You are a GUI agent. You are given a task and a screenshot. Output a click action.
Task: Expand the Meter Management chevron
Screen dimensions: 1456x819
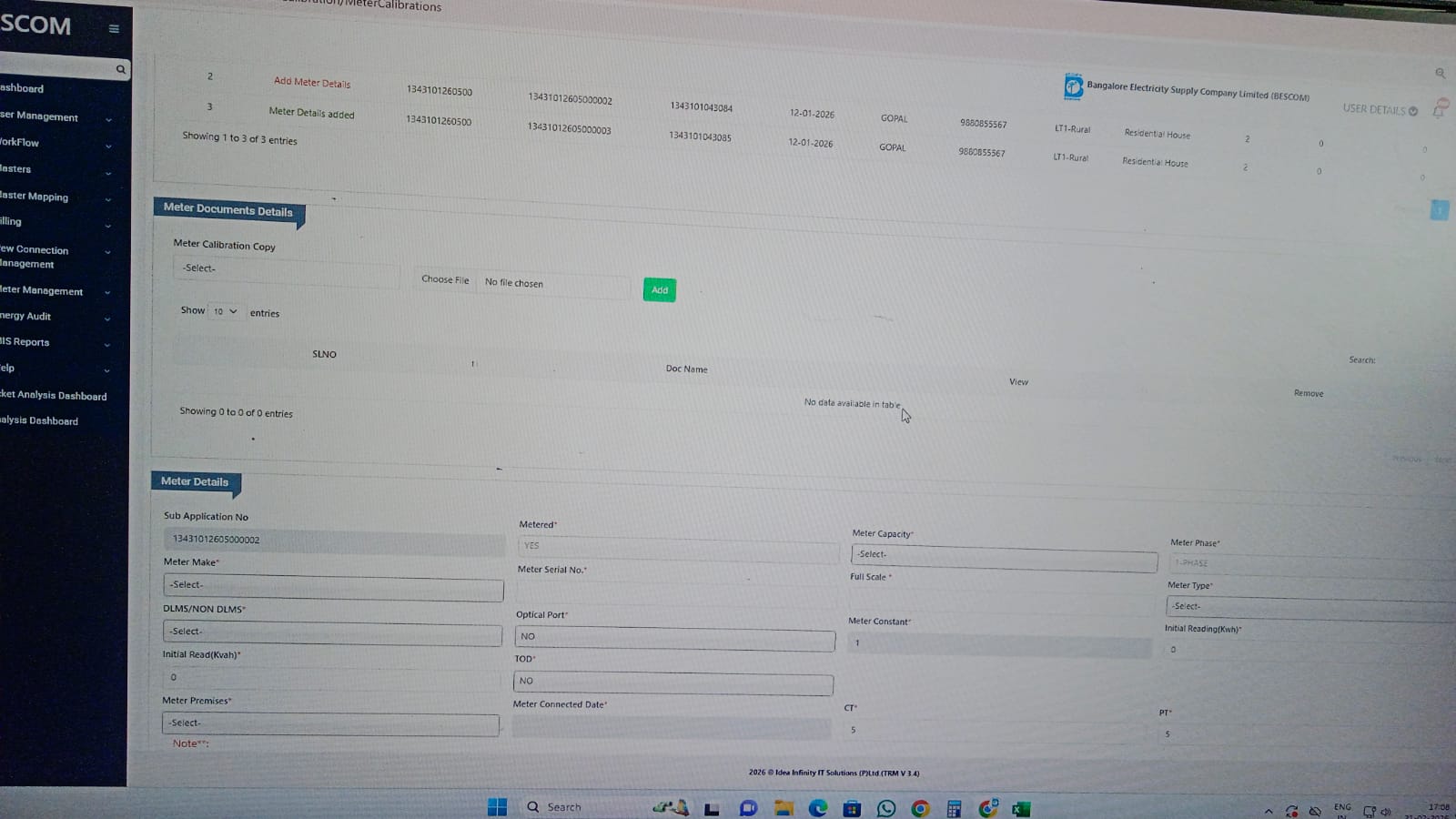point(107,292)
